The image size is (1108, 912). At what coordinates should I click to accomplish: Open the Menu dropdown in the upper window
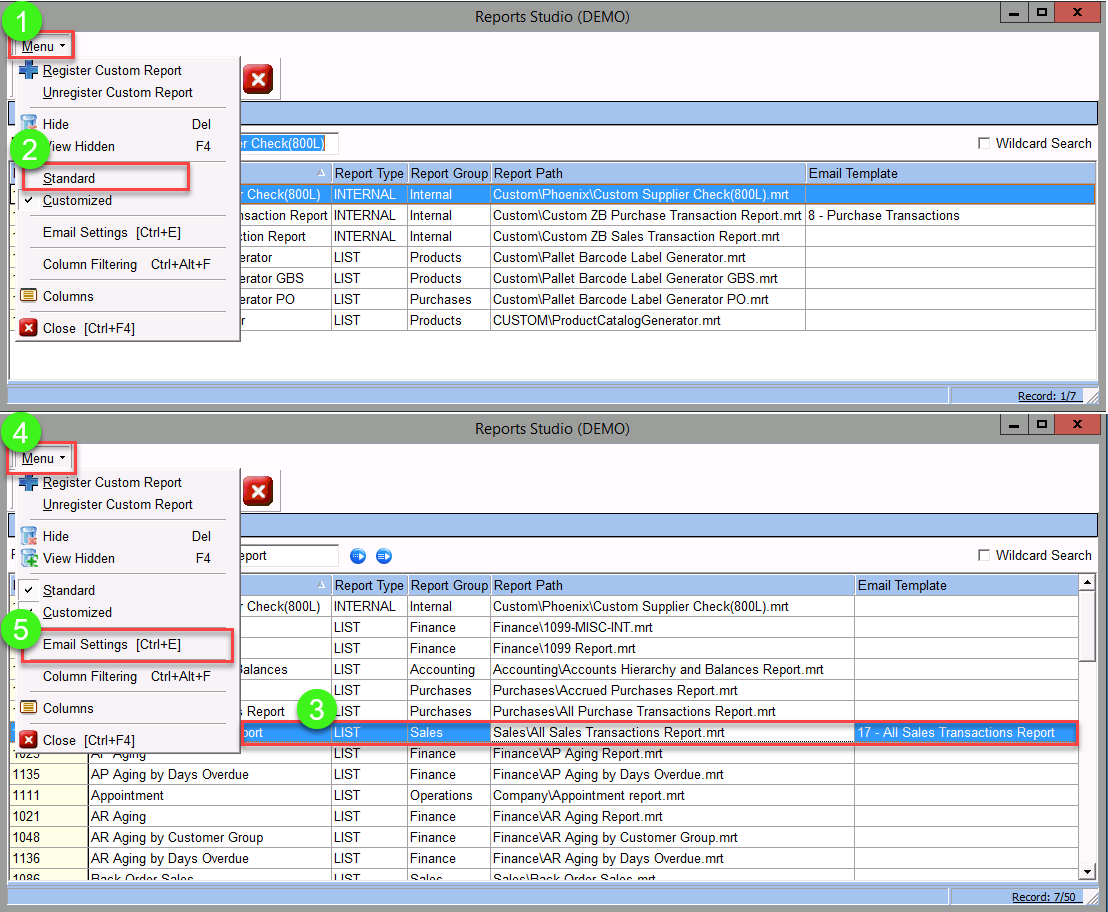[44, 46]
